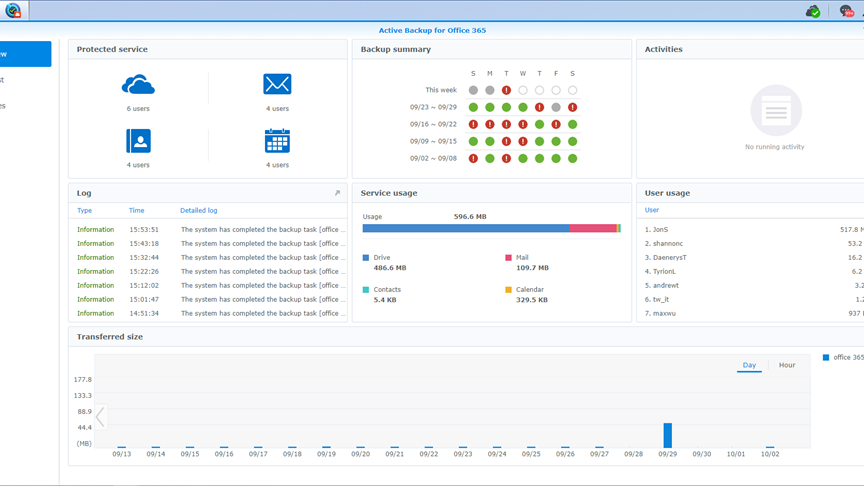Click the 486.6 MB Drive usage value
Image resolution: width=864 pixels, height=486 pixels.
click(390, 268)
